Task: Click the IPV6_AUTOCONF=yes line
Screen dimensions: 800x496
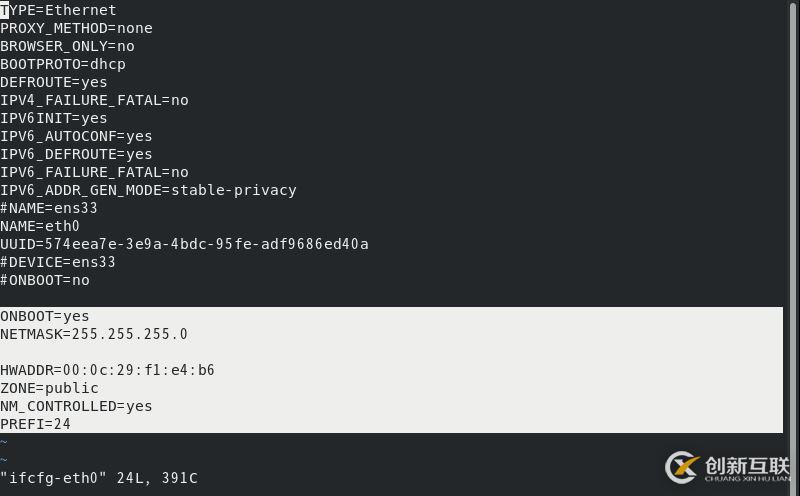Action: [x=76, y=136]
